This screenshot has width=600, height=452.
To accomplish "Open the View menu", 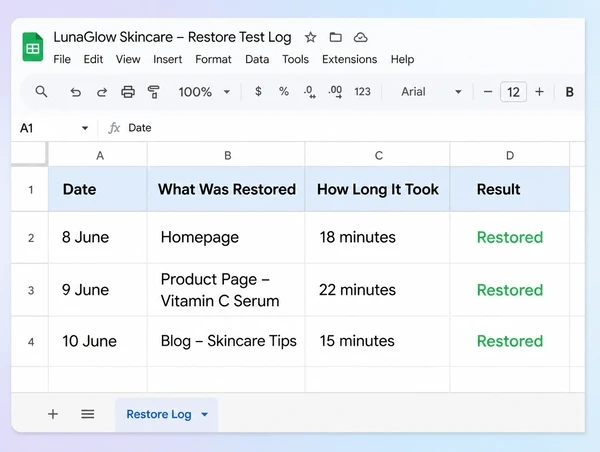I will (128, 59).
